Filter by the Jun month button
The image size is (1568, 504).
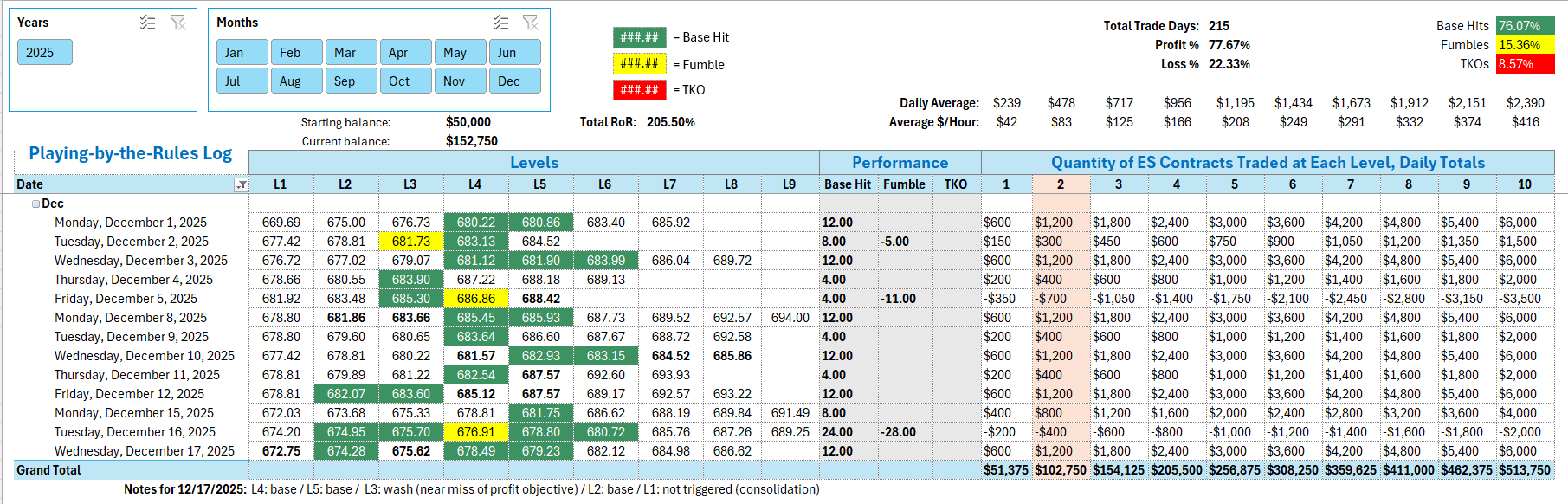tap(514, 53)
